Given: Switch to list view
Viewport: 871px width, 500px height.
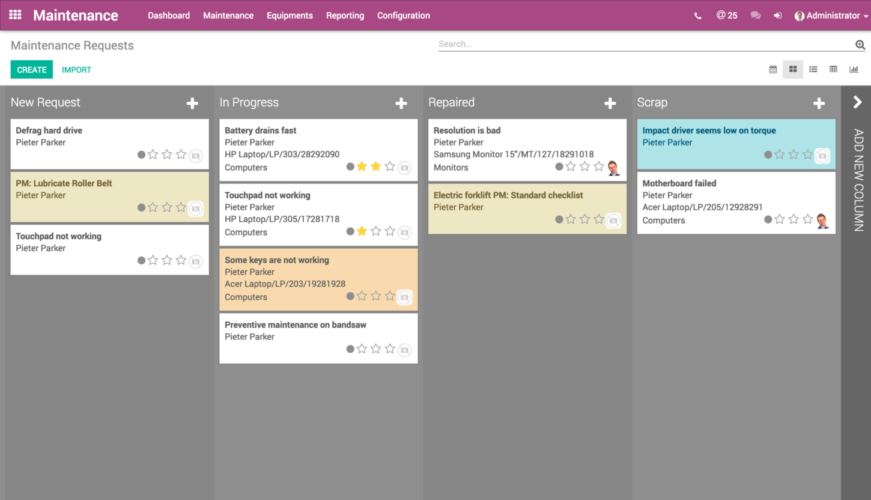Looking at the screenshot, I should (813, 70).
